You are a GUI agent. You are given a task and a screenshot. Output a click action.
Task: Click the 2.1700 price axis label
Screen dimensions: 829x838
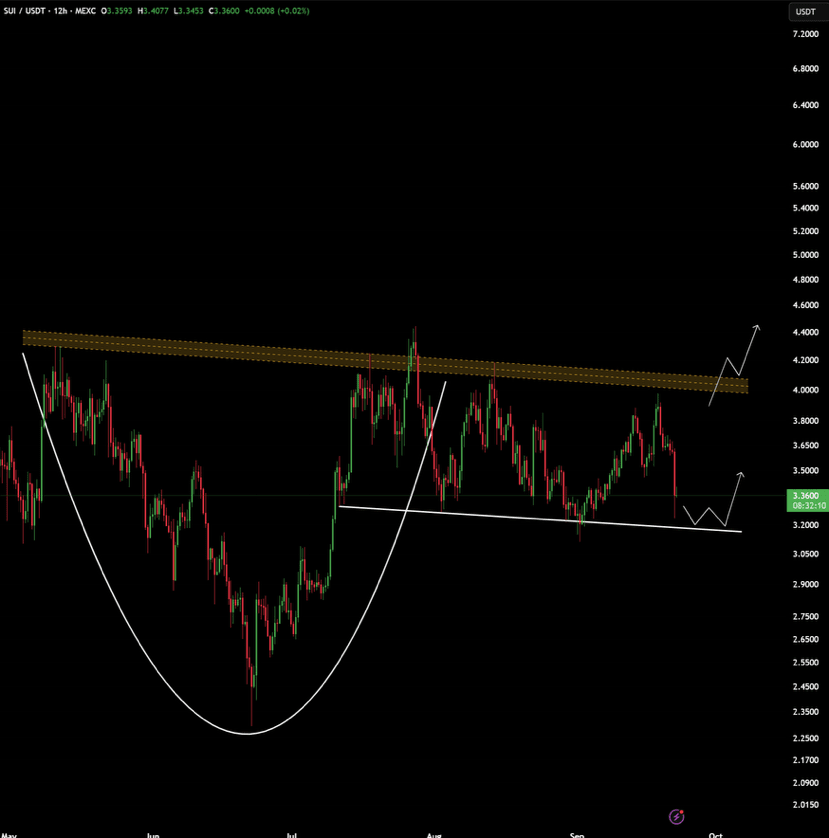click(x=805, y=760)
